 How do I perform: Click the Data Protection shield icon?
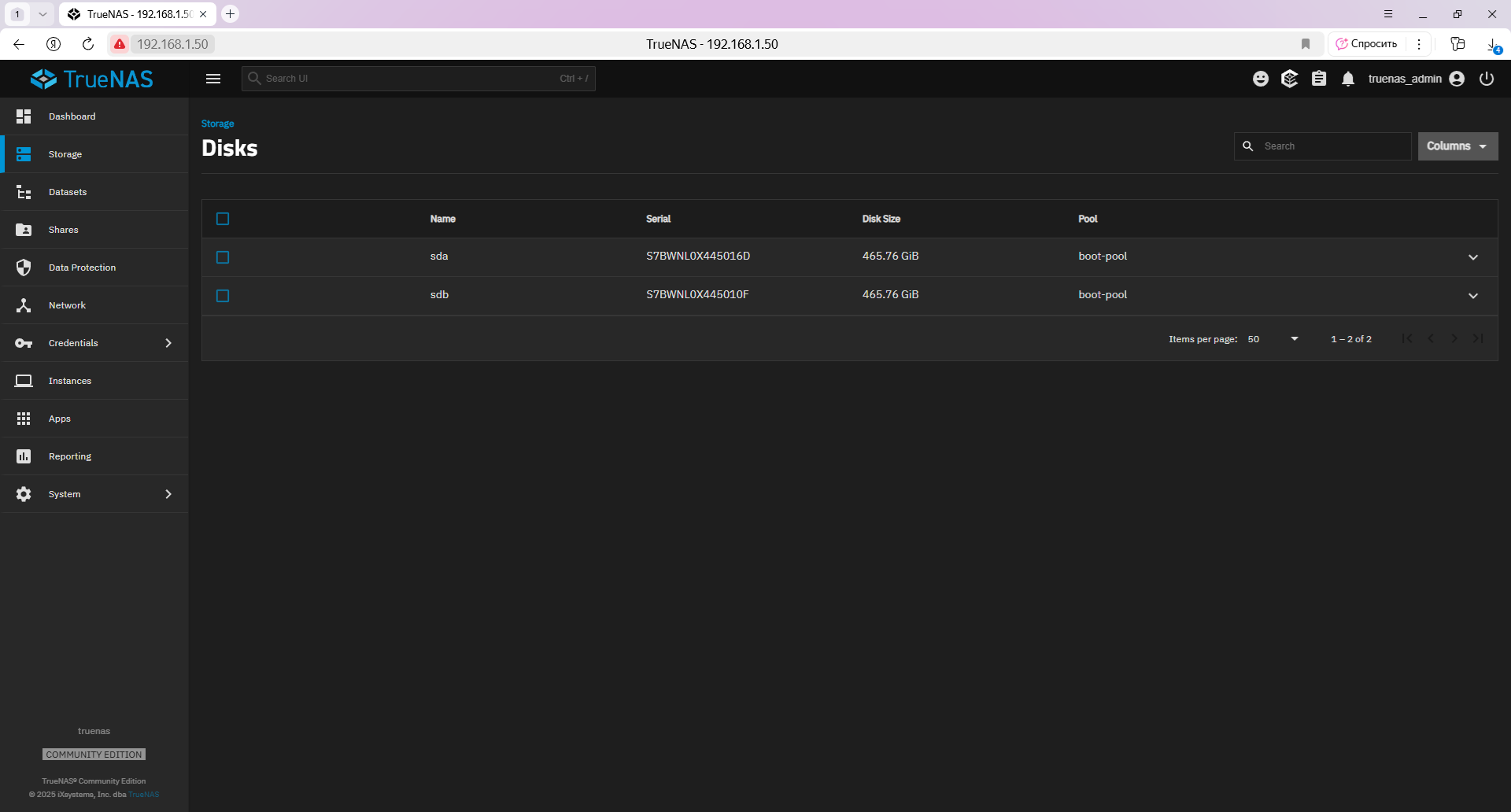coord(24,268)
